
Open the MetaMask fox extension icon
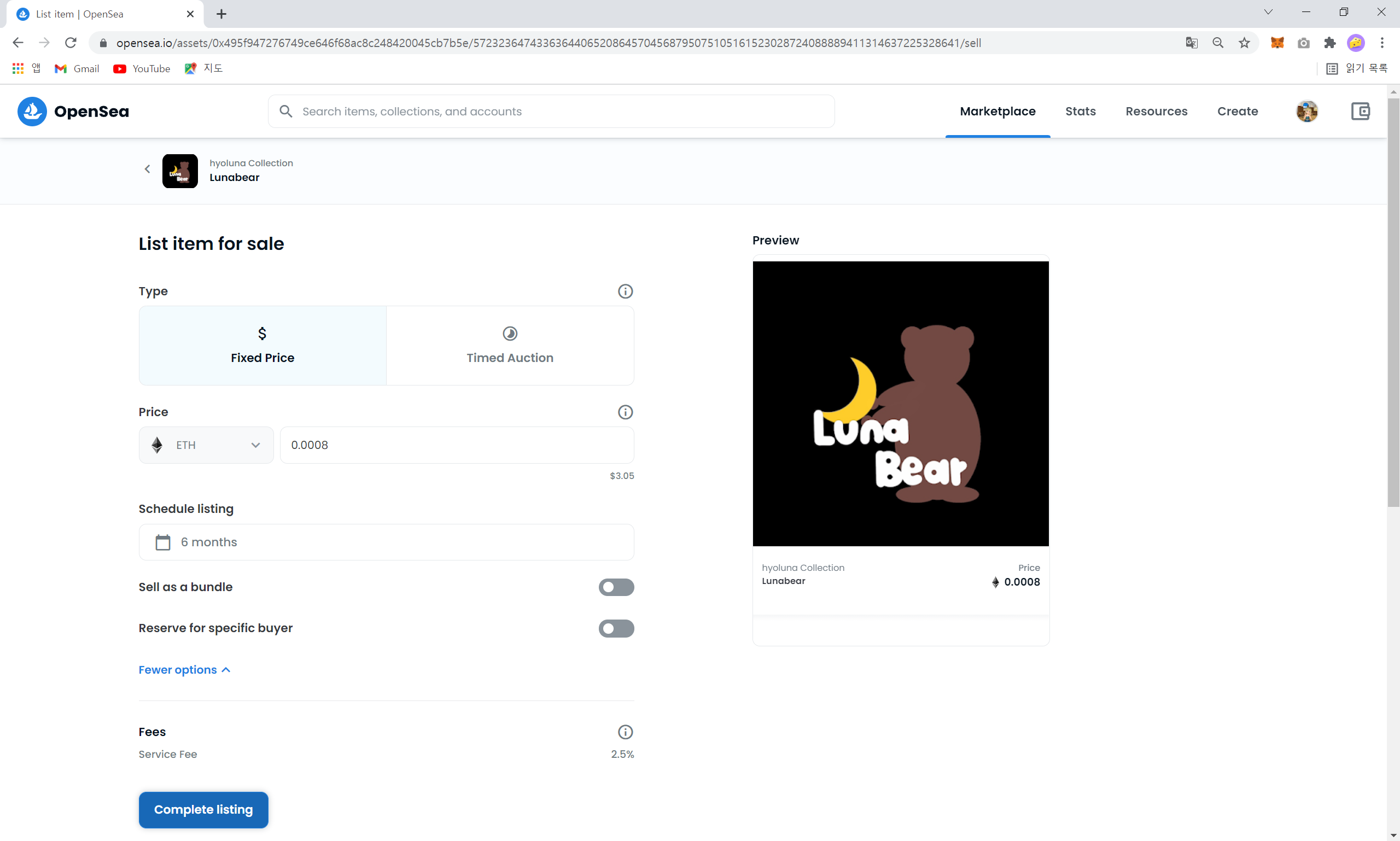point(1276,43)
